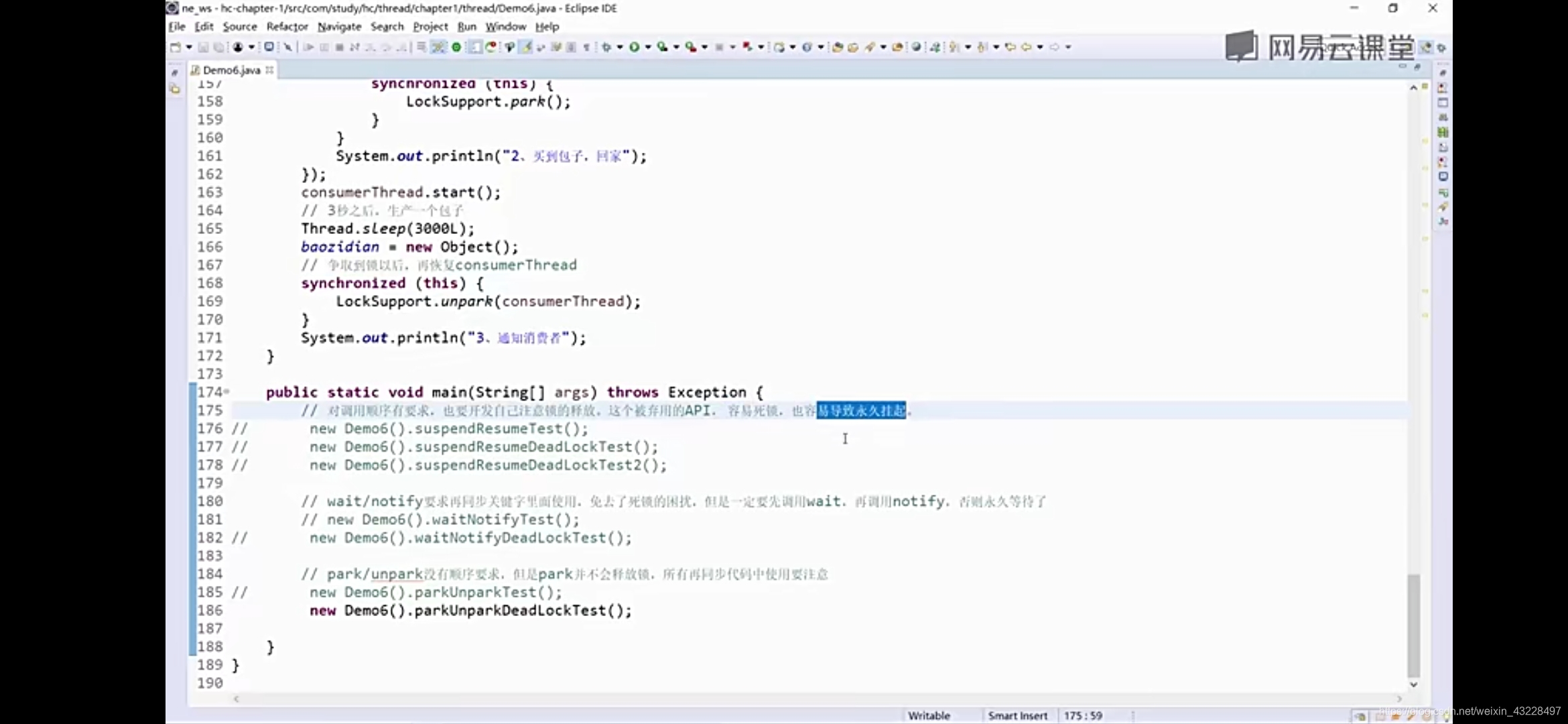Viewport: 1568px width, 724px height.
Task: Click the Thread.sleep(3000L) line
Action: coord(387,229)
